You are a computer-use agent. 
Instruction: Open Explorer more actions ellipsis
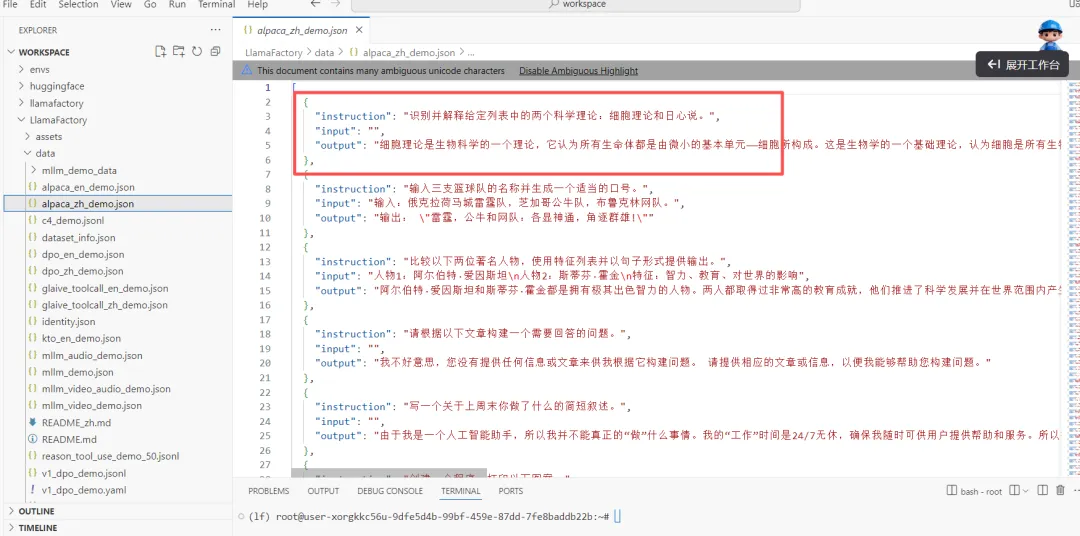(216, 30)
